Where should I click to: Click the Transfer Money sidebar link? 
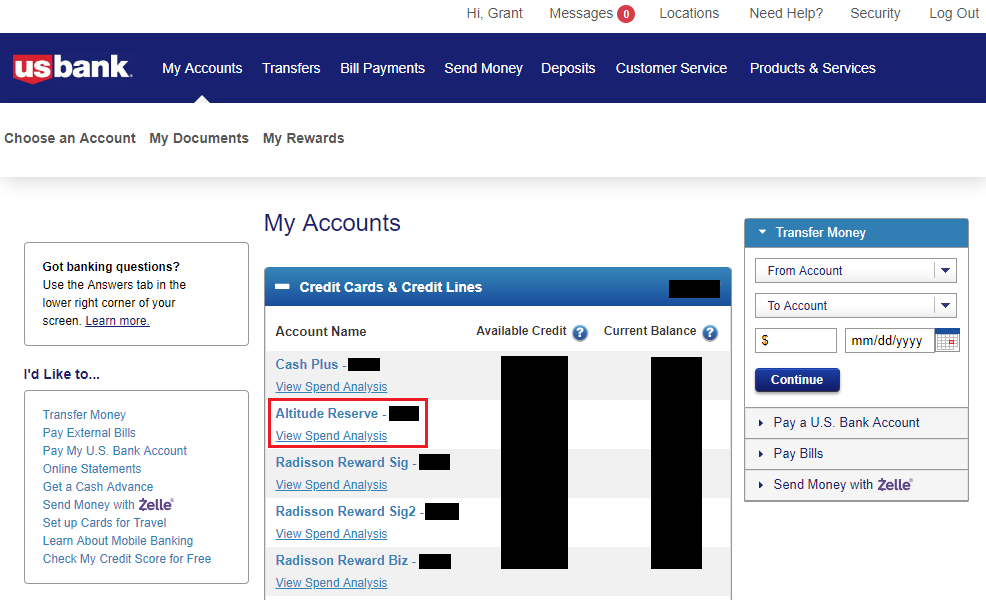pyautogui.click(x=84, y=414)
